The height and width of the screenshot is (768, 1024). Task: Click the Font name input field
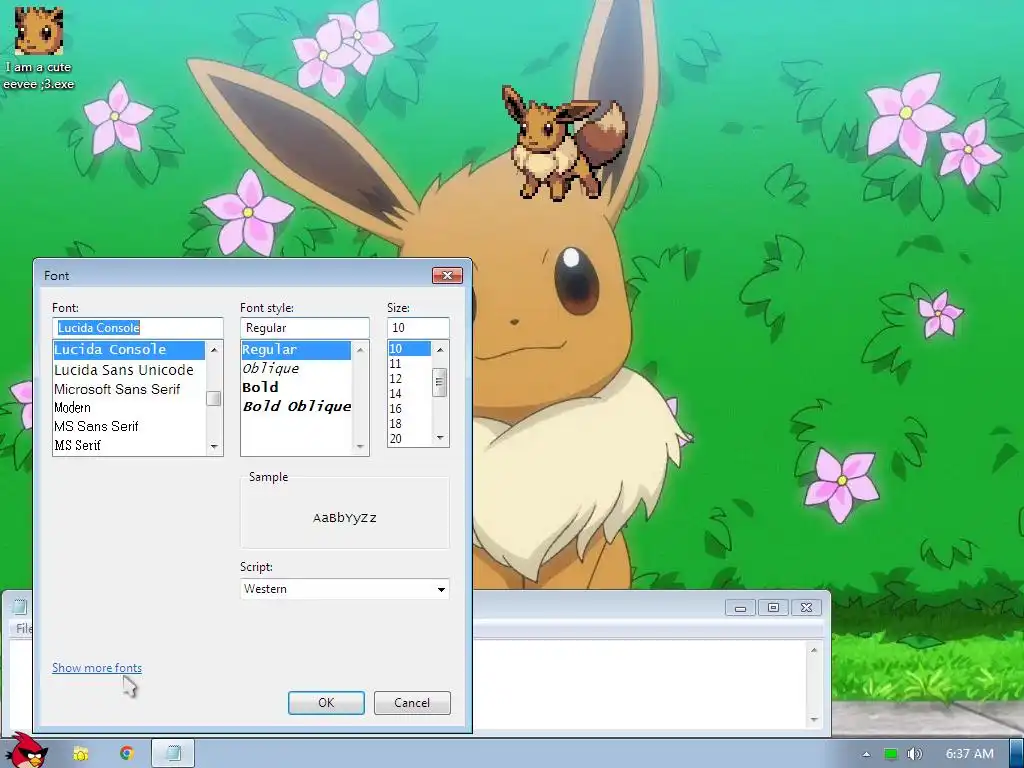click(x=138, y=328)
